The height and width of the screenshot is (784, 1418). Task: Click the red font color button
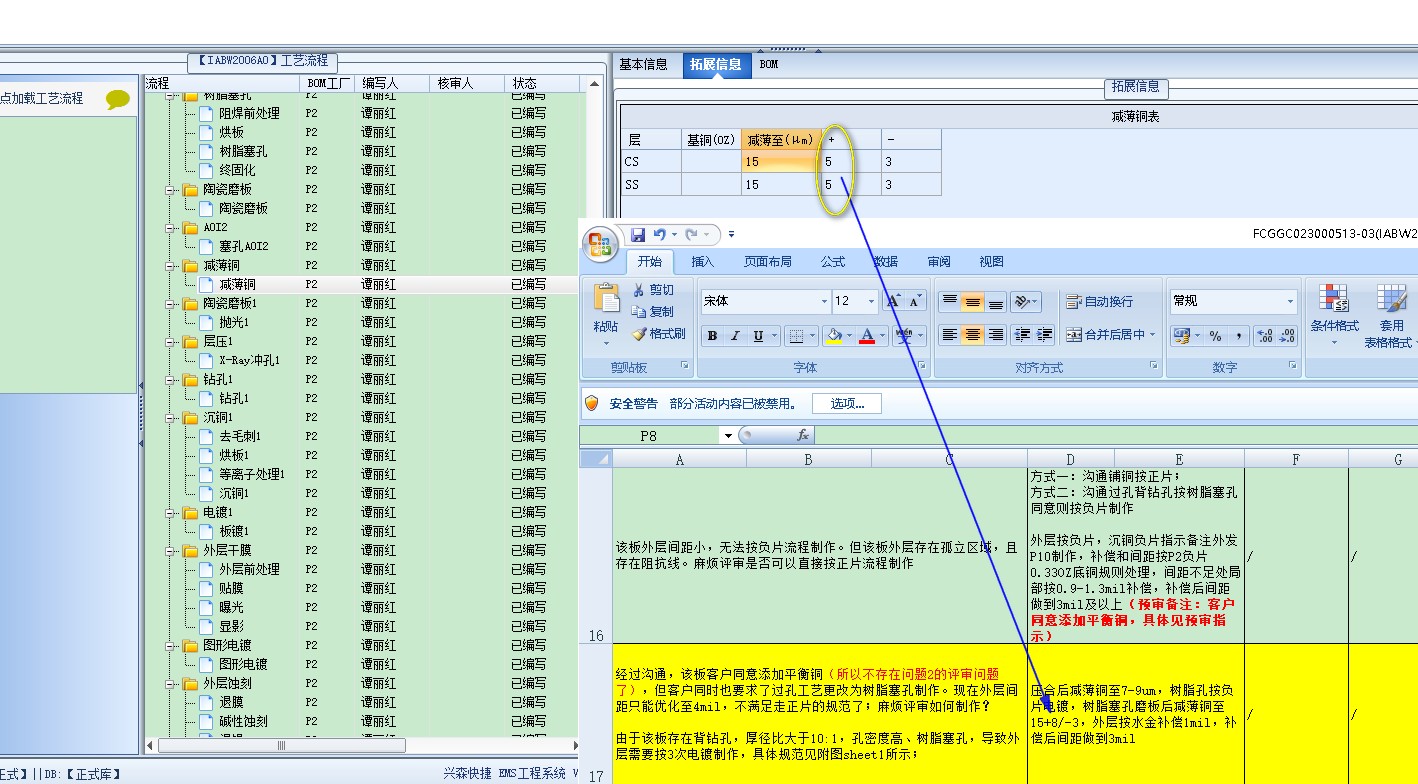point(867,335)
